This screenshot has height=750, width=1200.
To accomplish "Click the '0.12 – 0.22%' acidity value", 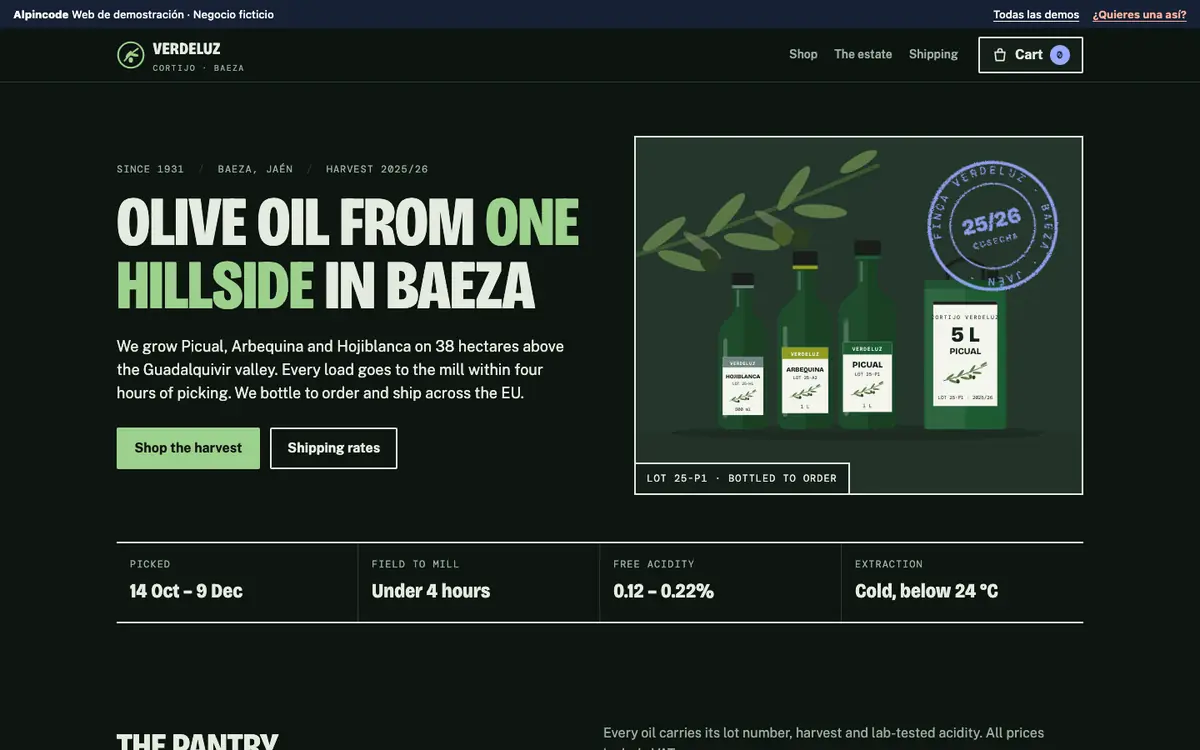I will point(664,591).
